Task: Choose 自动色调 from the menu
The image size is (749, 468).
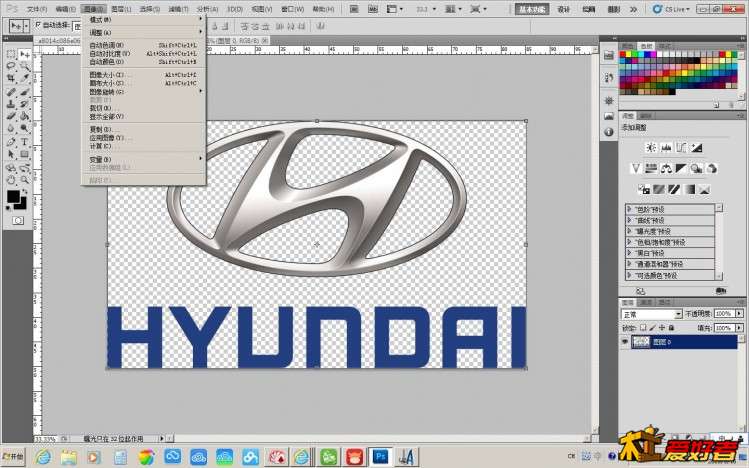Action: coord(144,45)
